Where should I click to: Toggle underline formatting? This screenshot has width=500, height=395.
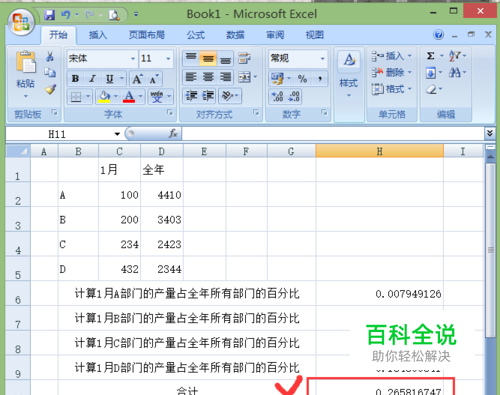click(109, 79)
